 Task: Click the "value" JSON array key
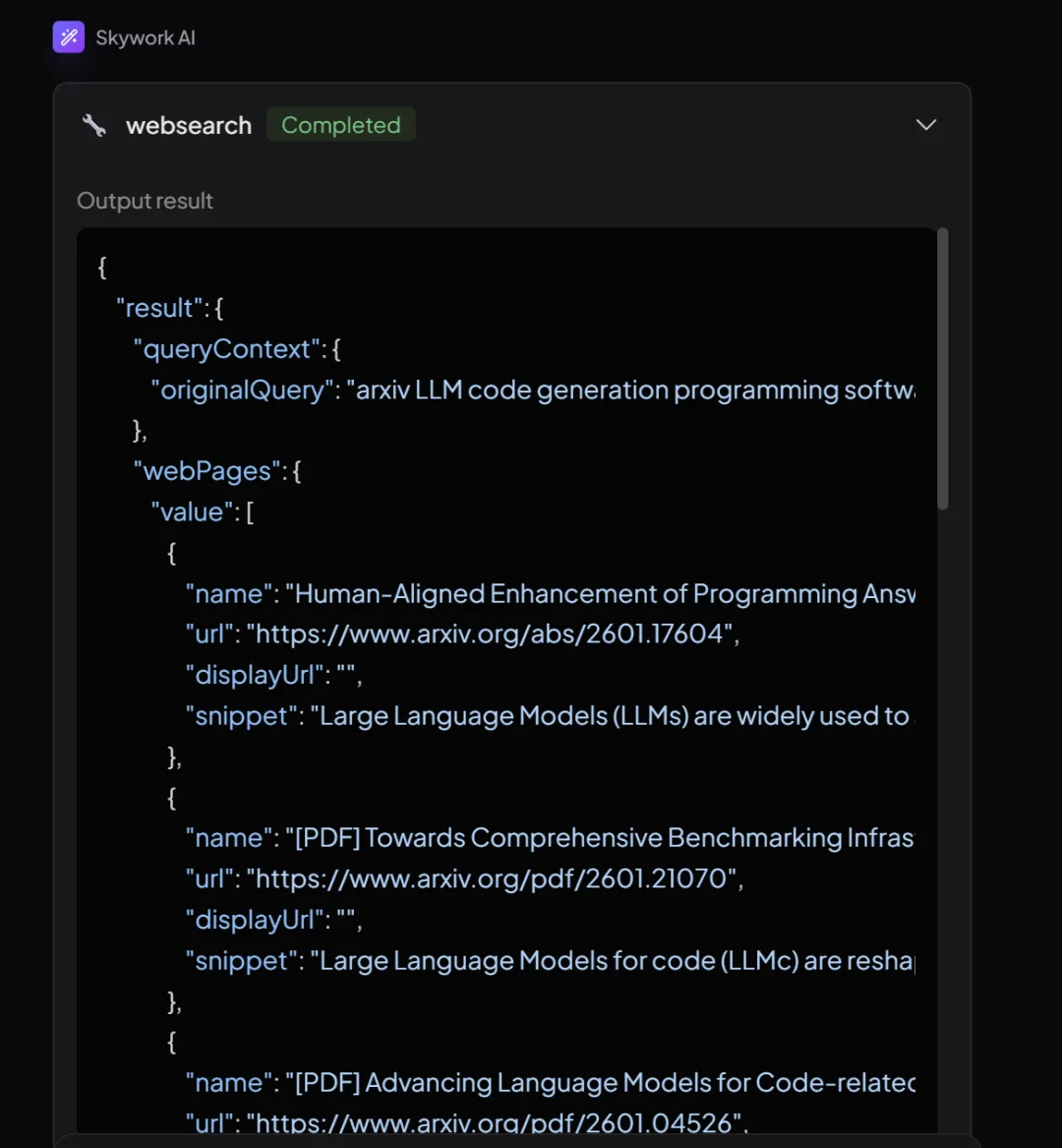(x=193, y=512)
